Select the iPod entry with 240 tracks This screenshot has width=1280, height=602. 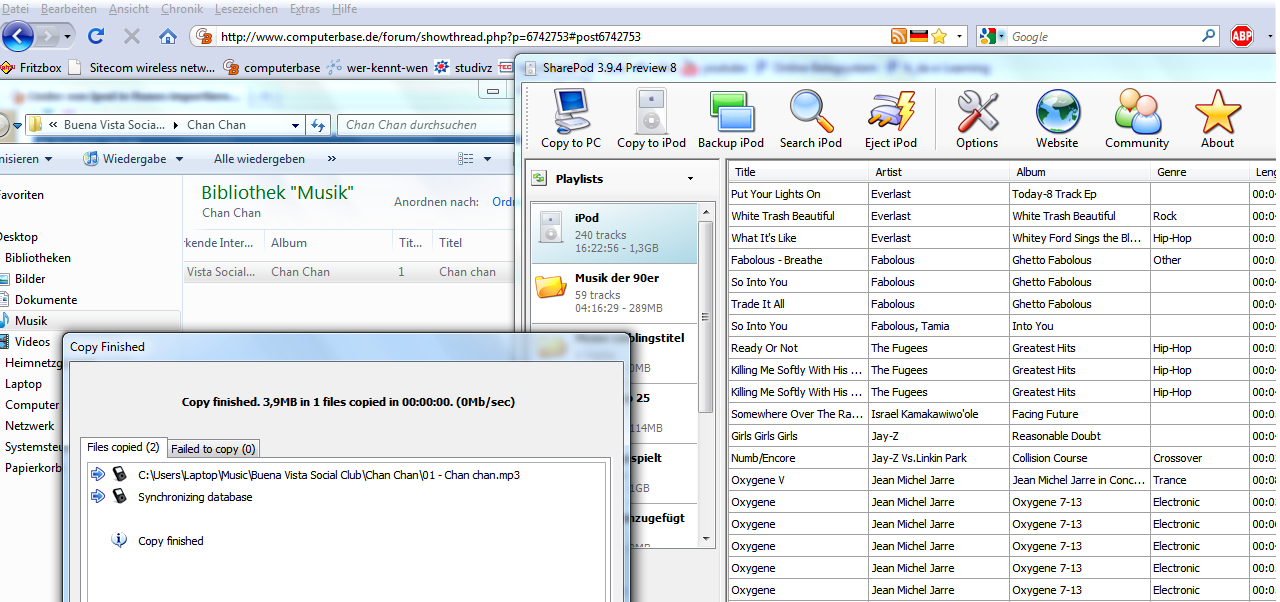(x=614, y=233)
